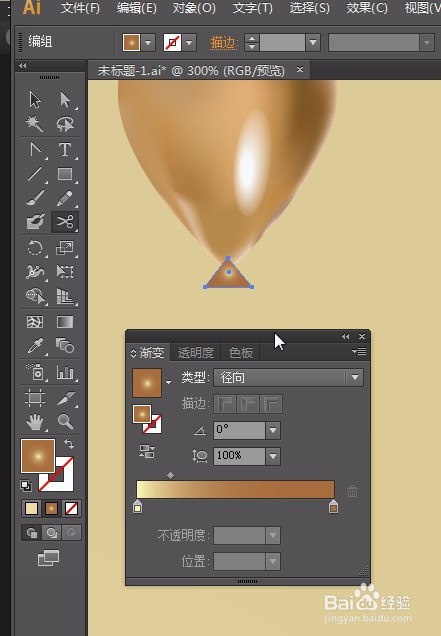The height and width of the screenshot is (636, 441).
Task: Select the Scissors tool
Action: click(65, 222)
